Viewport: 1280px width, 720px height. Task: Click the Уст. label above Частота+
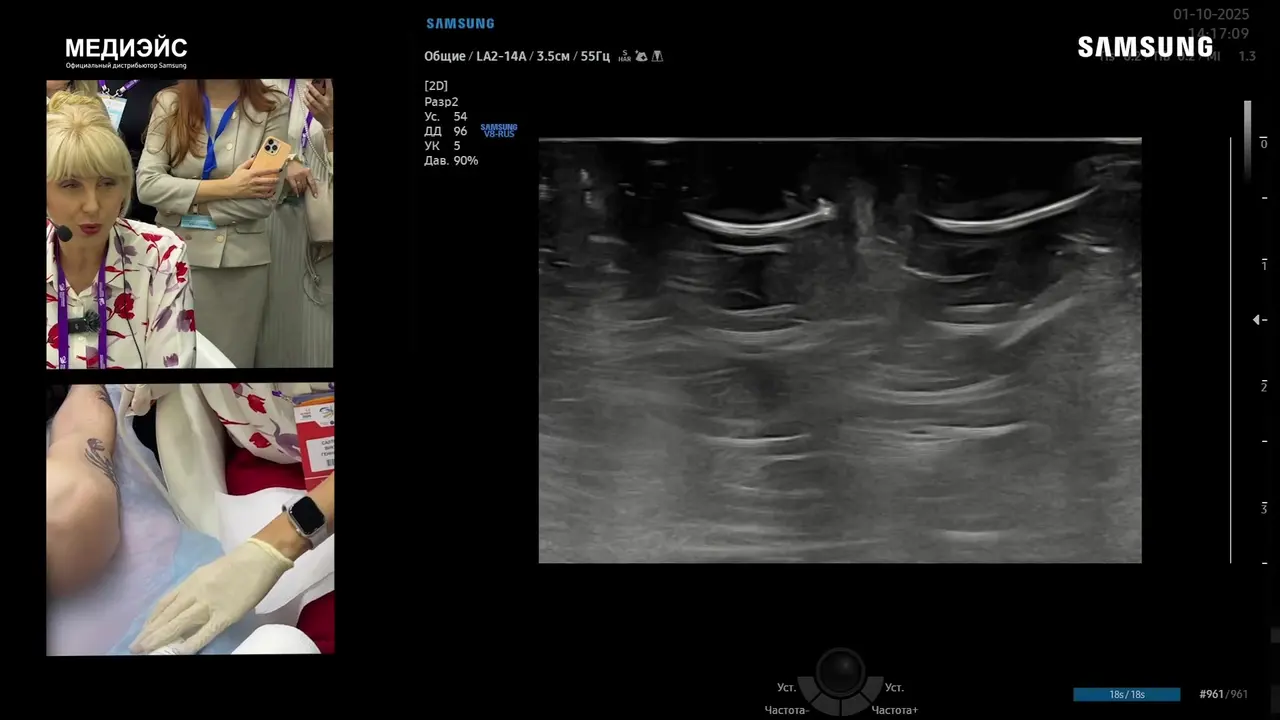tap(894, 688)
